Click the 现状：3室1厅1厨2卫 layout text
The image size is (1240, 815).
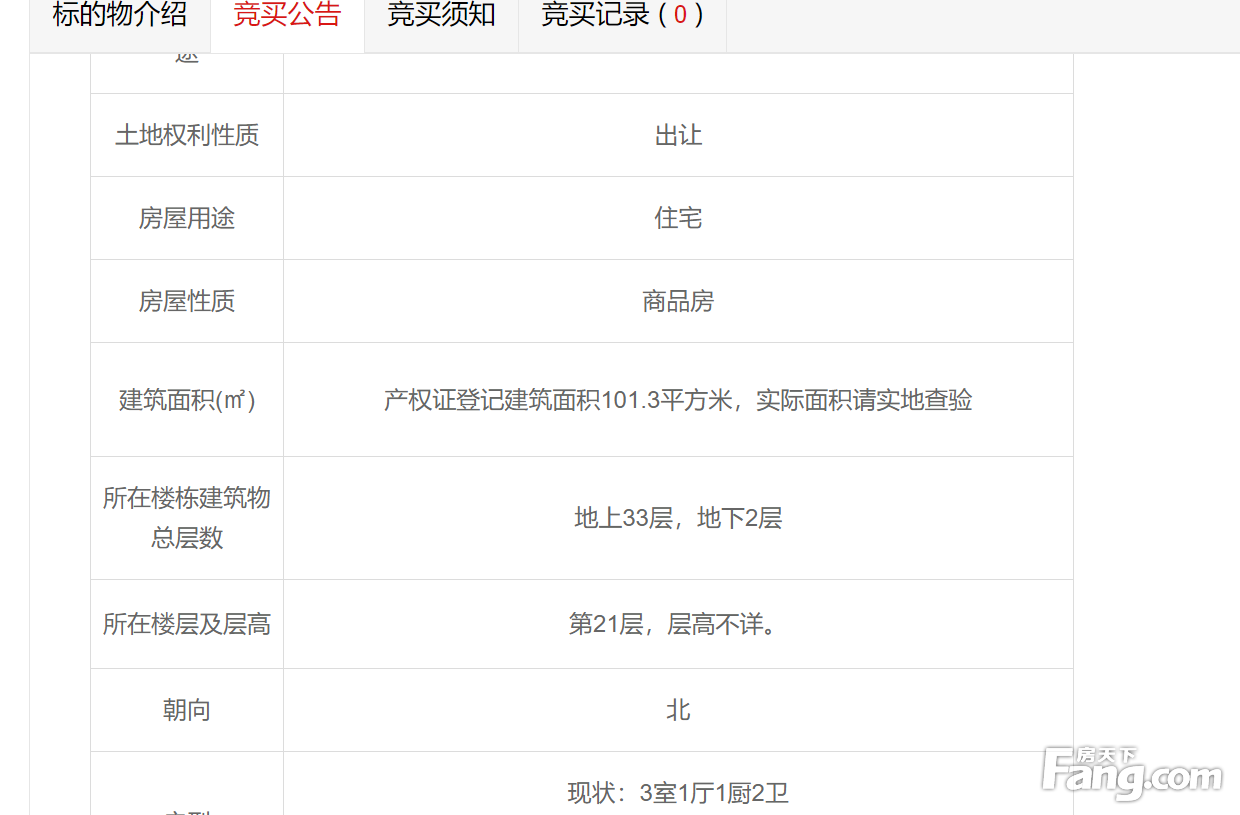coord(678,794)
